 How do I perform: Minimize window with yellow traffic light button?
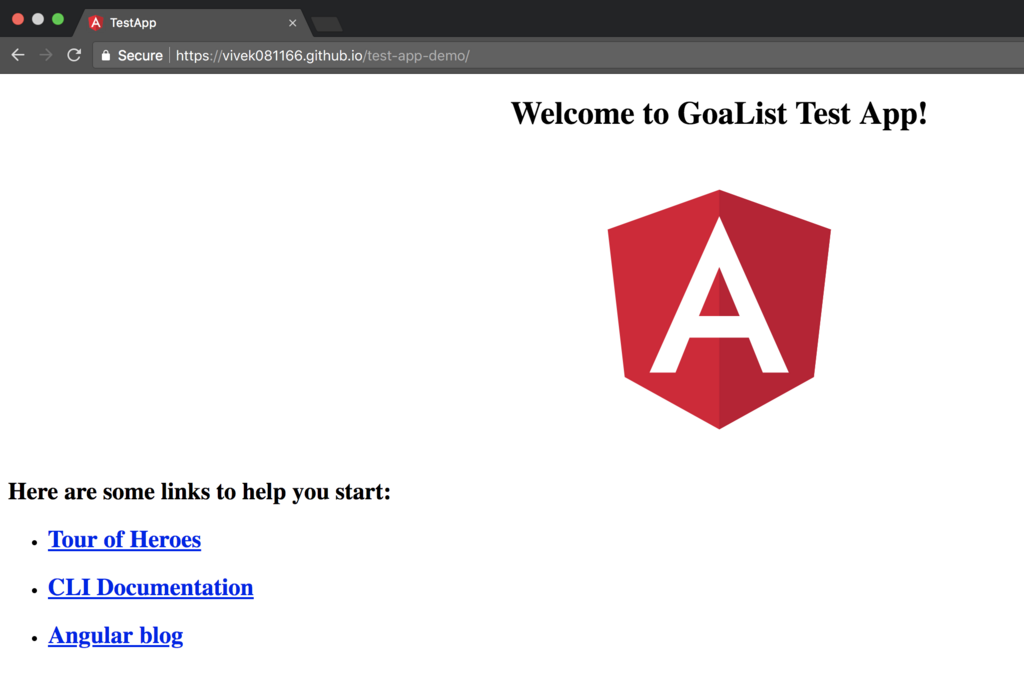pos(38,19)
